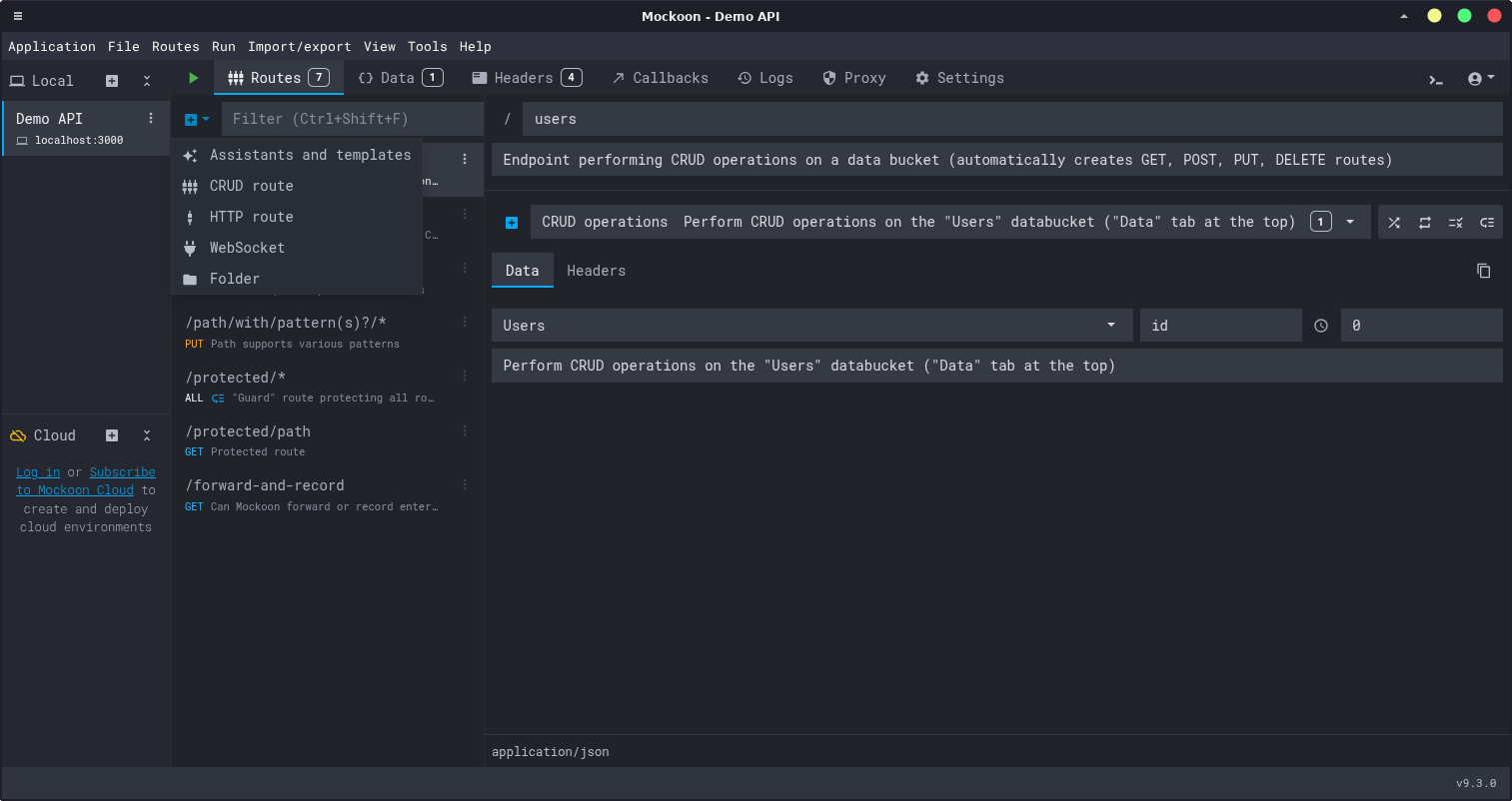The image size is (1512, 801).
Task: Open the Routes menu in menu bar
Action: pos(176,46)
